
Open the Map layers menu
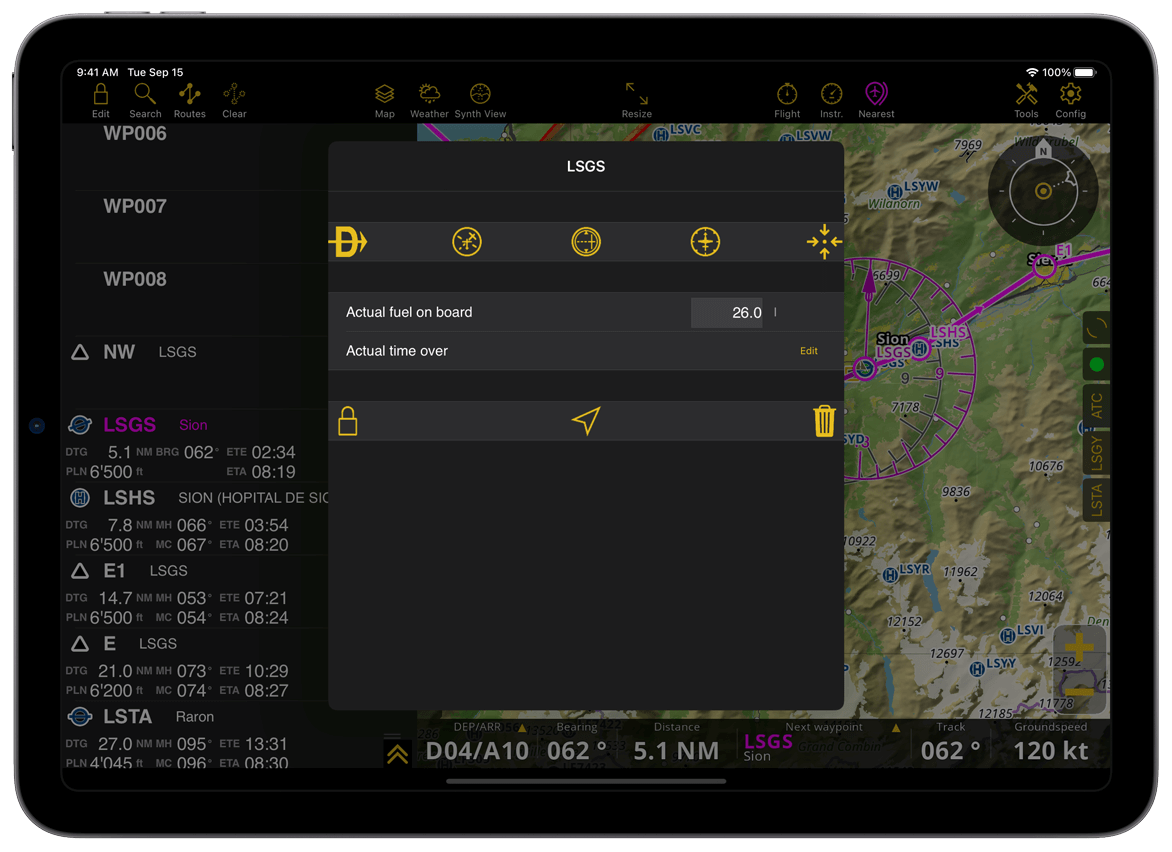tap(384, 100)
